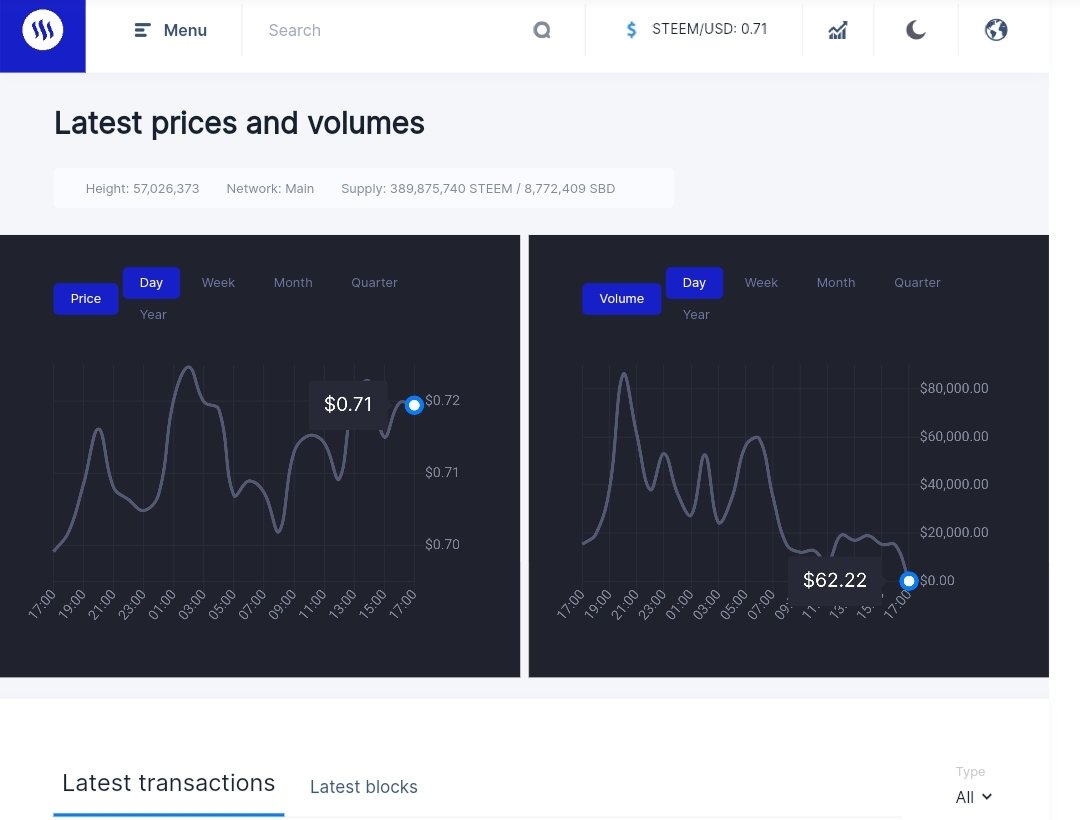The image size is (1080, 820).
Task: Click the Price button
Action: click(86, 299)
